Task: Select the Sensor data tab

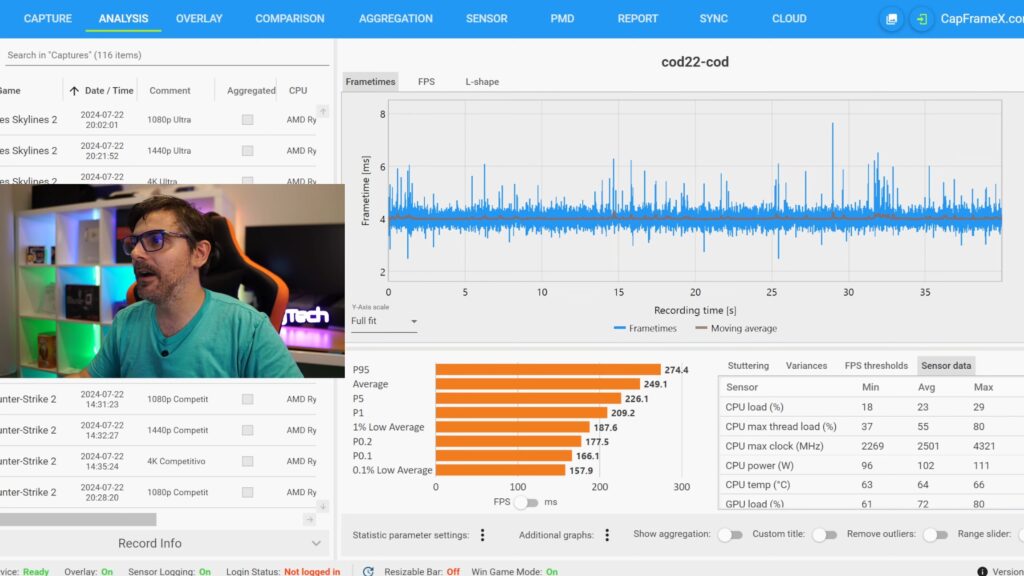Action: (946, 366)
